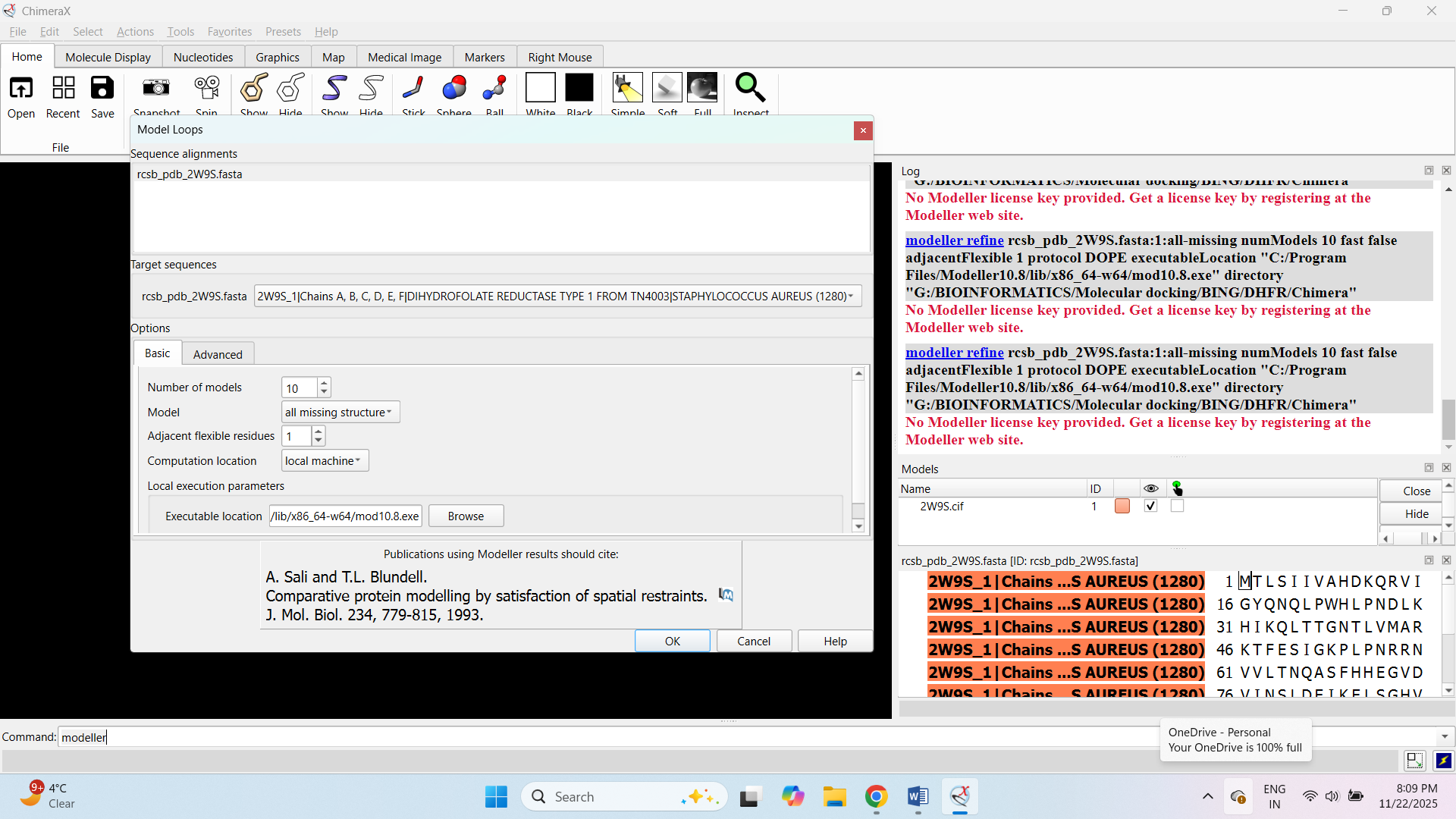Increase the Number of models stepper
Screen dimensions: 1456x819
click(x=324, y=383)
